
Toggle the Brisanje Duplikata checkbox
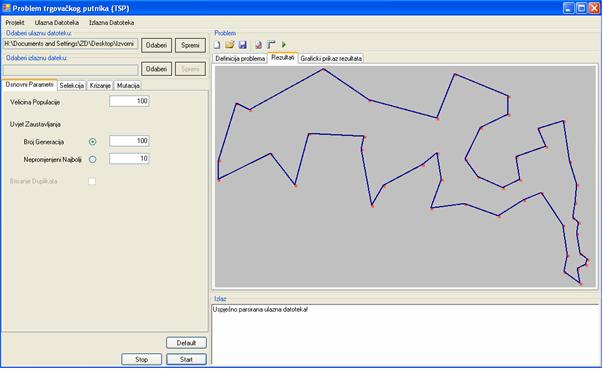(92, 181)
